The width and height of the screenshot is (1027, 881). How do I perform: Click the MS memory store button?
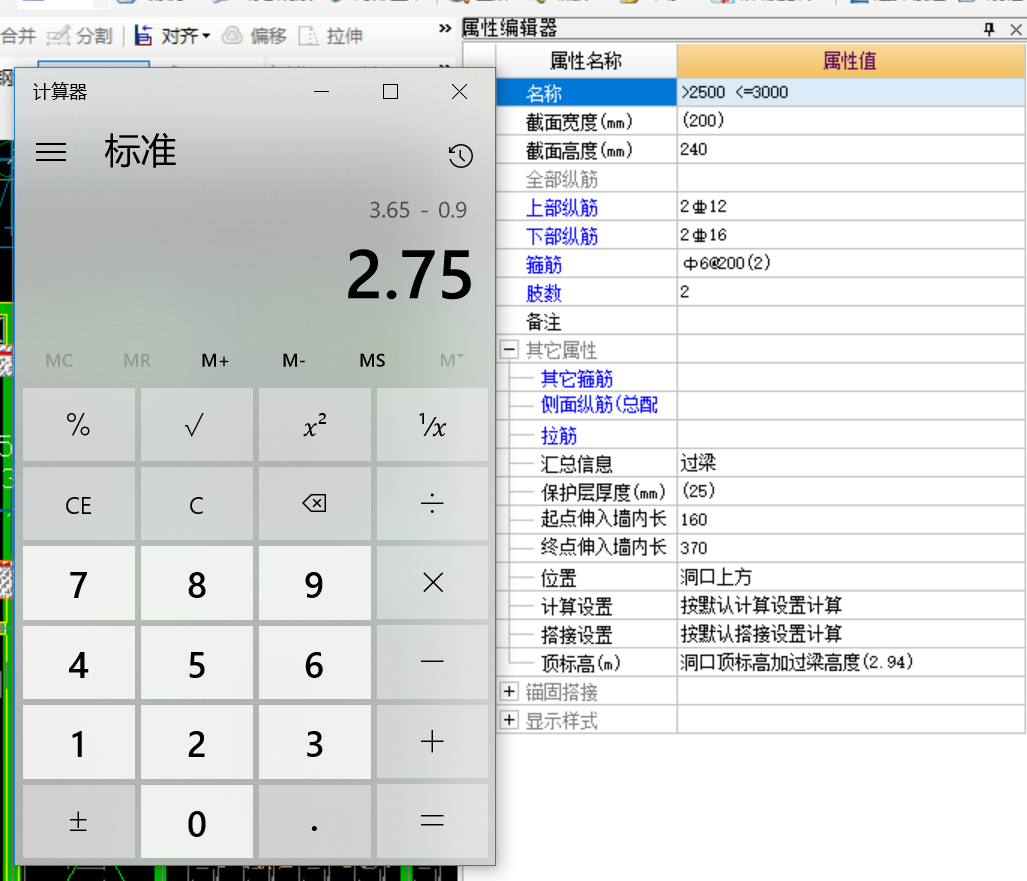point(372,360)
